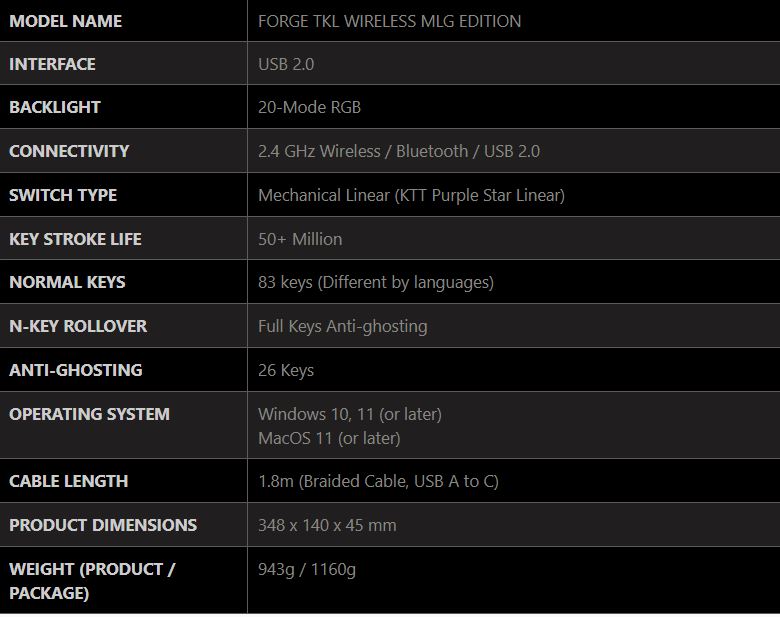The height and width of the screenshot is (617, 780).
Task: Click the NORMAL KEYS label
Action: tap(67, 282)
